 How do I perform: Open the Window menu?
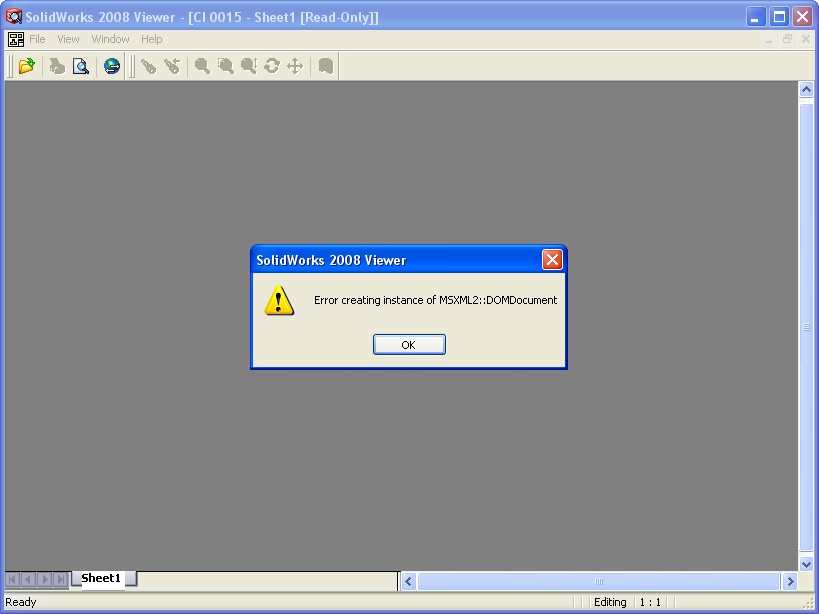[x=110, y=39]
